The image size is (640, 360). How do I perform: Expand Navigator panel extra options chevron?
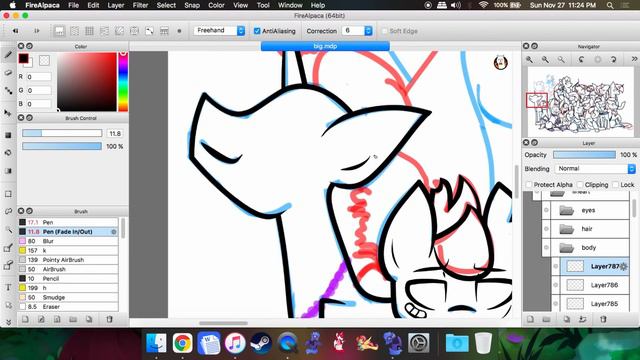tap(634, 60)
